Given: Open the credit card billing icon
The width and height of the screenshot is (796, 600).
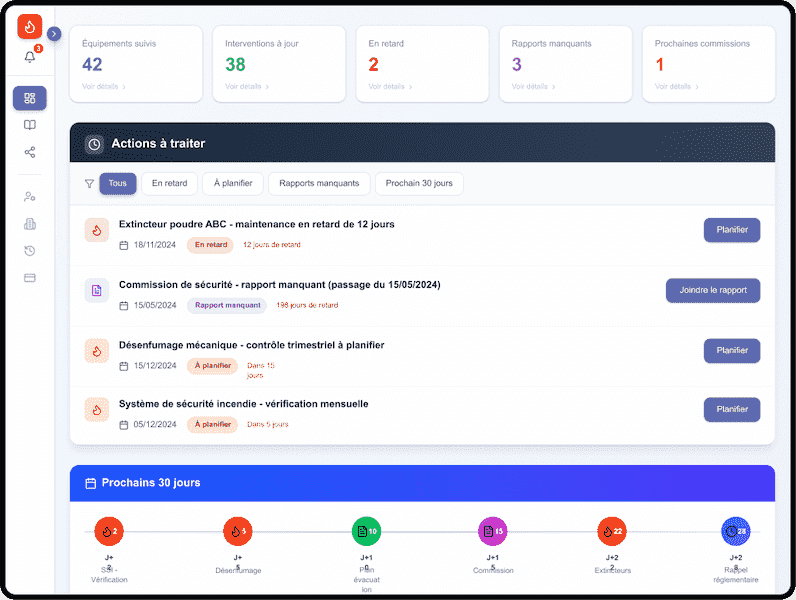Looking at the screenshot, I should pos(30,278).
